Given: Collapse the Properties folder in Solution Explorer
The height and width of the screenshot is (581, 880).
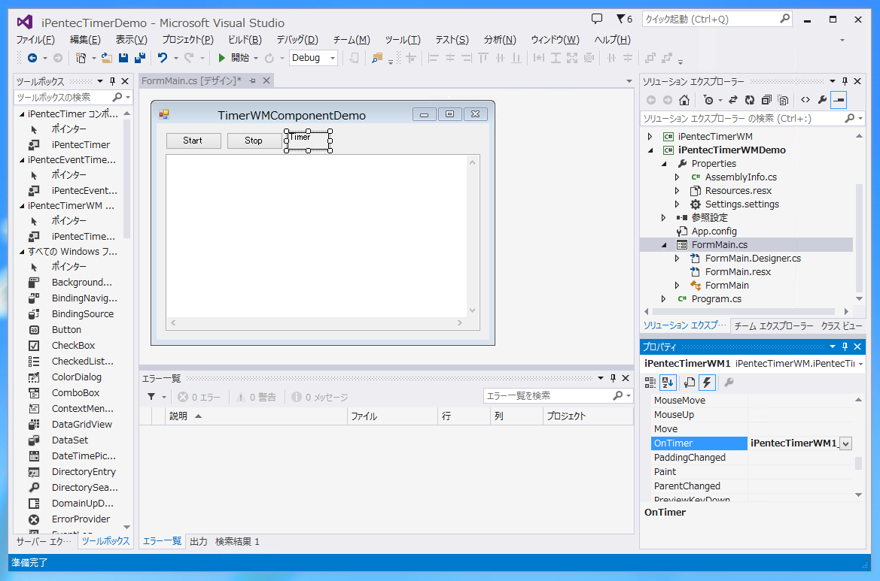Looking at the screenshot, I should click(x=664, y=164).
